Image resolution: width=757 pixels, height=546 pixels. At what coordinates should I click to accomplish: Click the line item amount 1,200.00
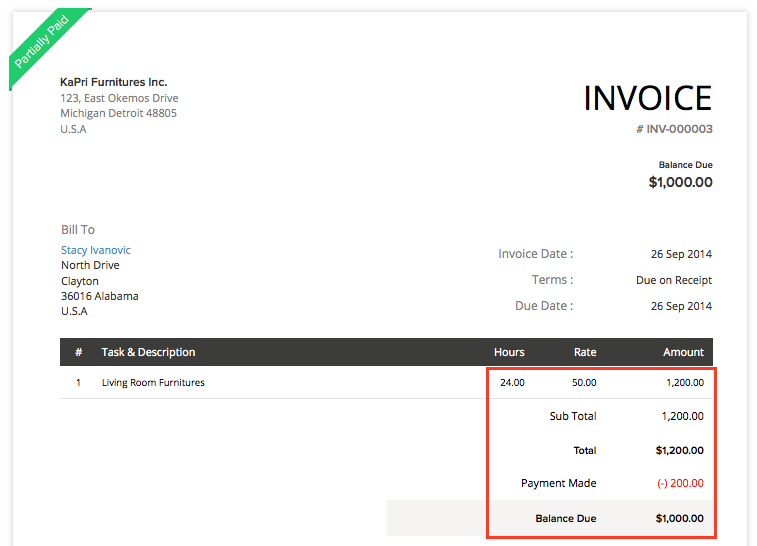click(x=685, y=382)
